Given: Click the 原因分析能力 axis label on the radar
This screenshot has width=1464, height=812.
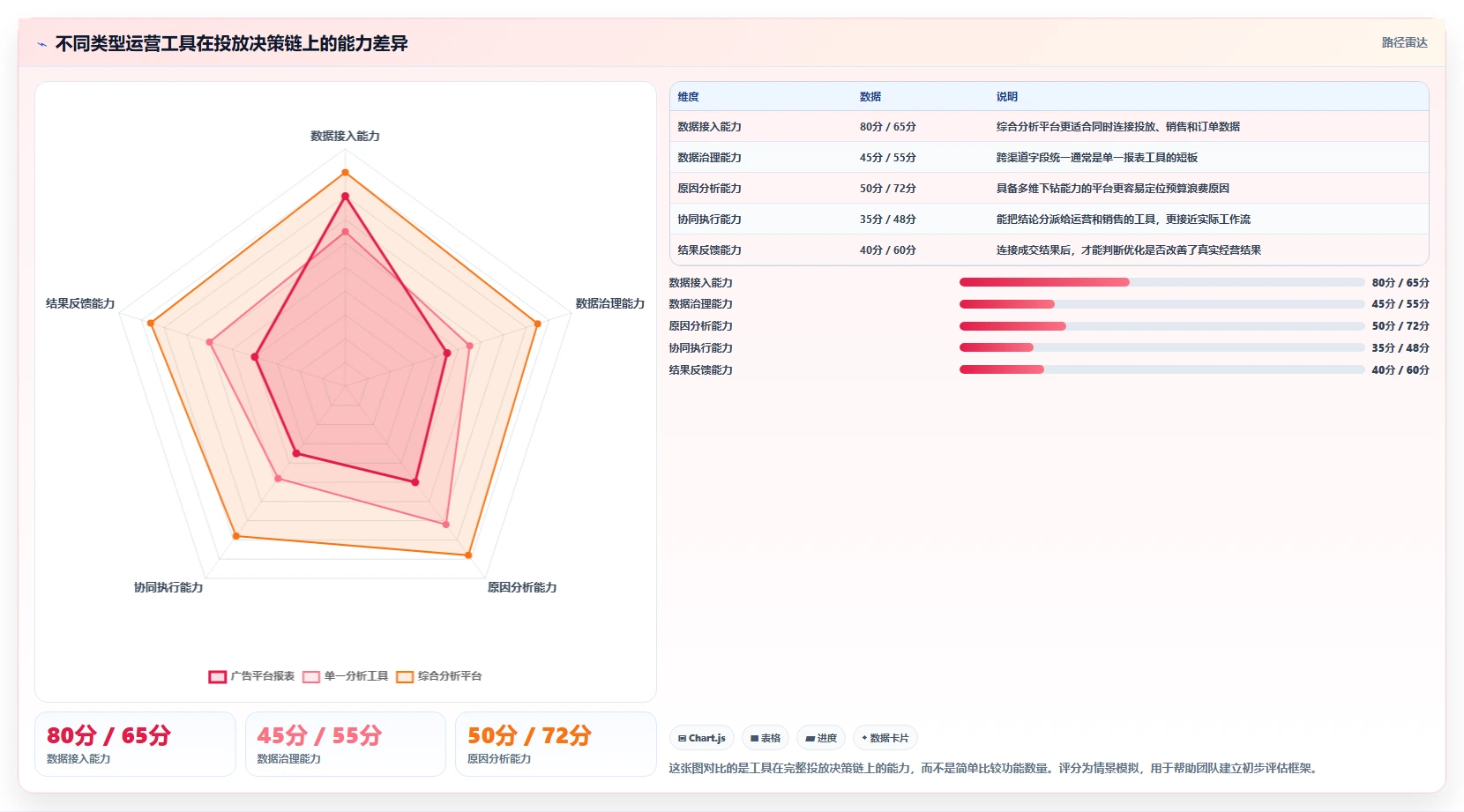Looking at the screenshot, I should [522, 587].
